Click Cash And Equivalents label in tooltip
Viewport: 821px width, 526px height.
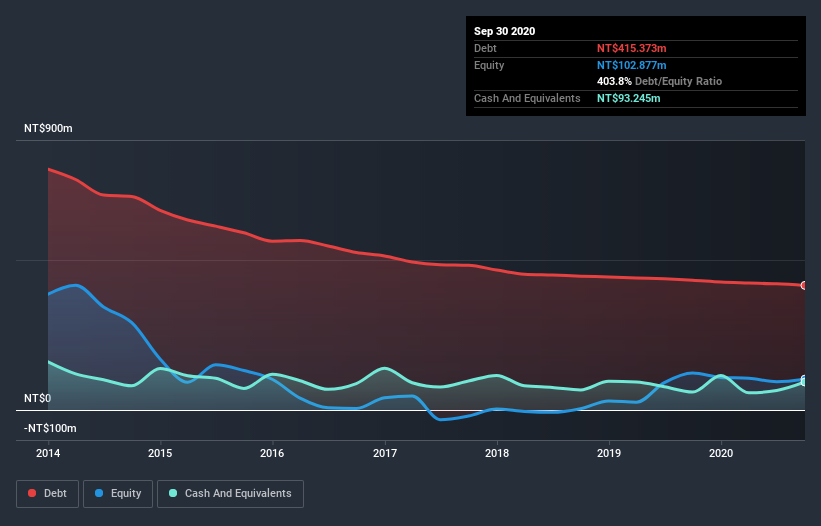click(x=527, y=98)
